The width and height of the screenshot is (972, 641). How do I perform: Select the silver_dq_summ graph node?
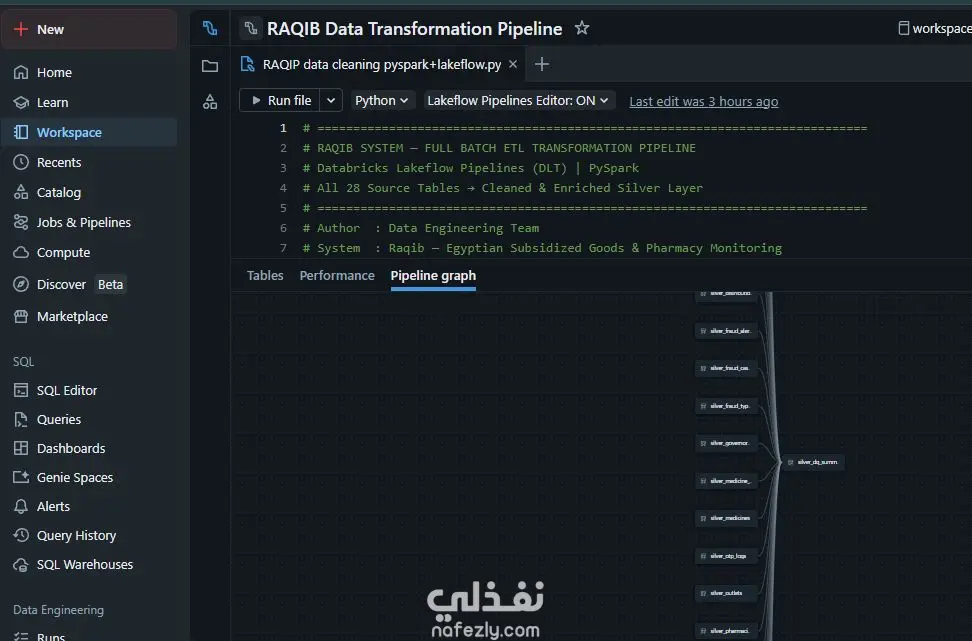[813, 462]
